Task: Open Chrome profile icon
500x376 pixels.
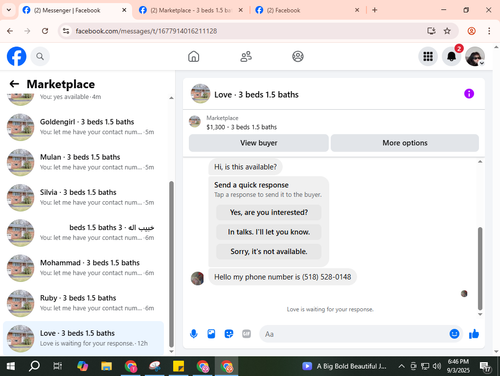Action: pyautogui.click(x=471, y=31)
